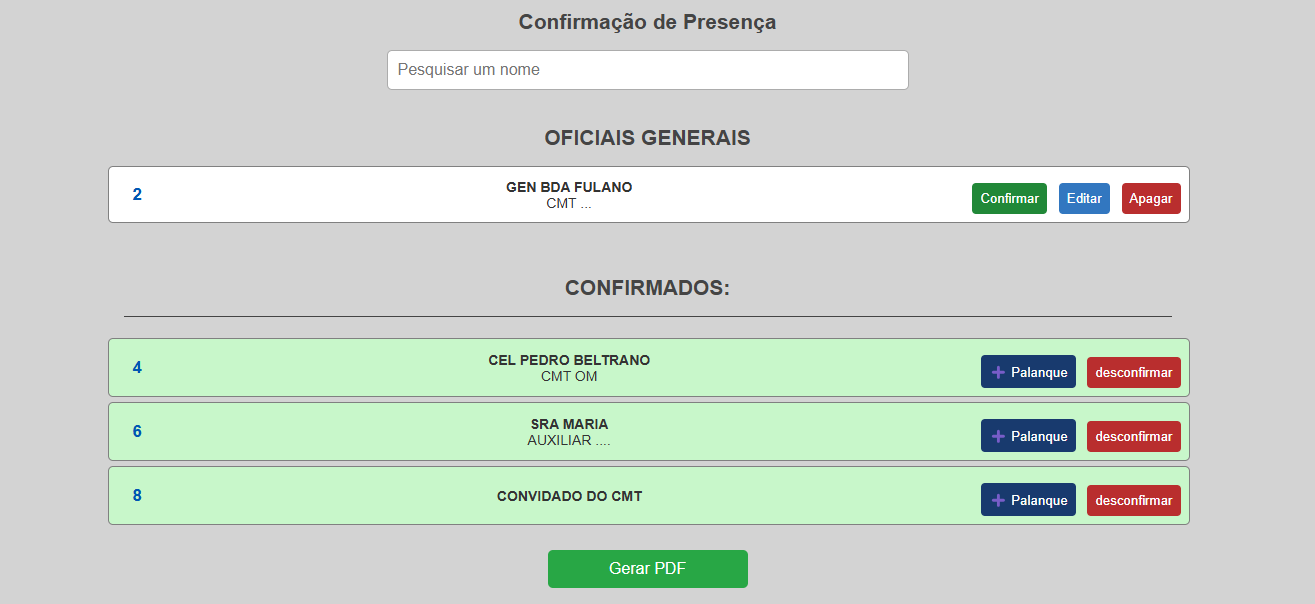This screenshot has height=604, width=1315.
Task: Confirm presence of GEN BDA FULANO
Action: tap(1009, 199)
